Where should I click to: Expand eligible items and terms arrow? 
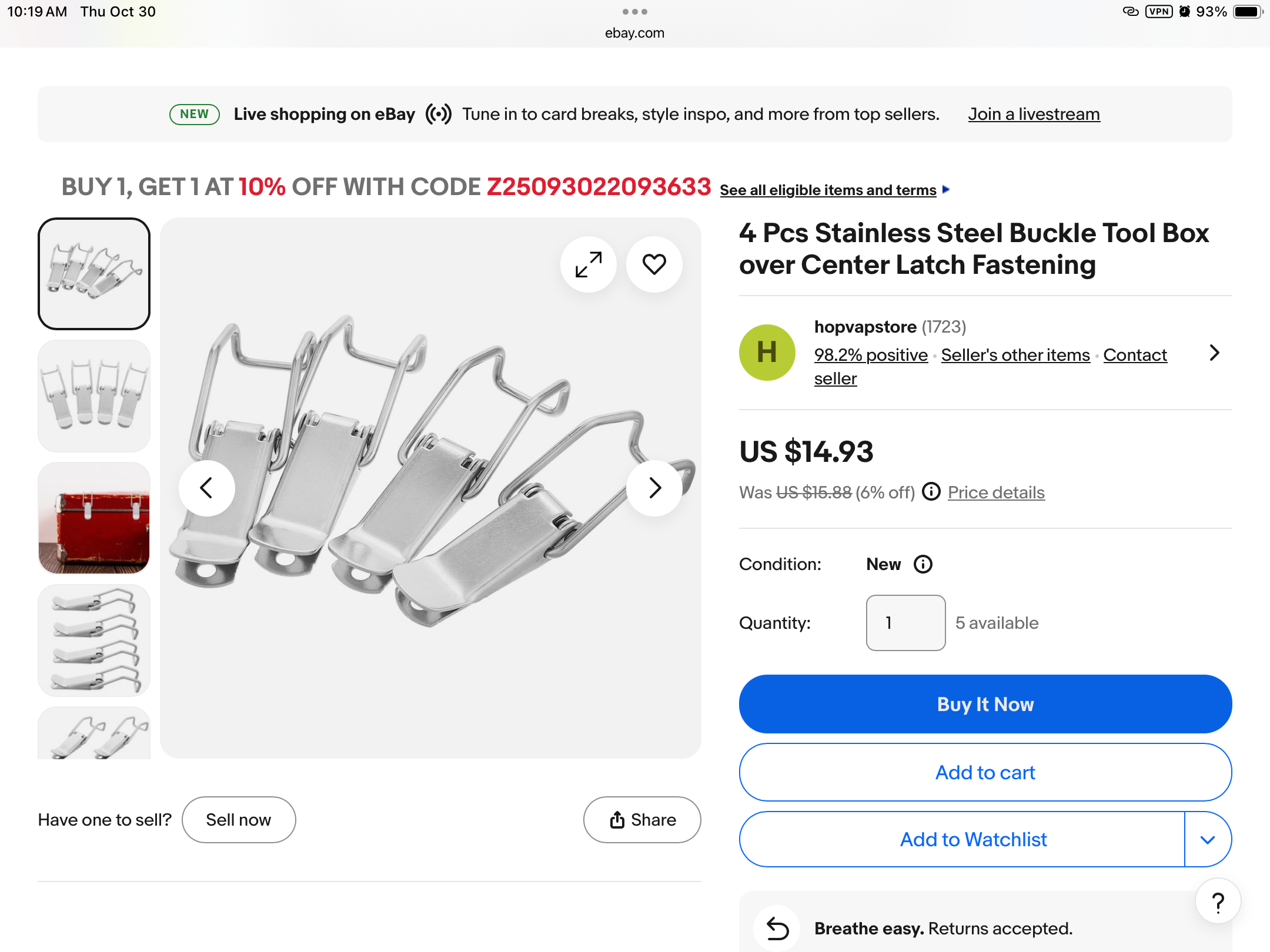pyautogui.click(x=945, y=189)
